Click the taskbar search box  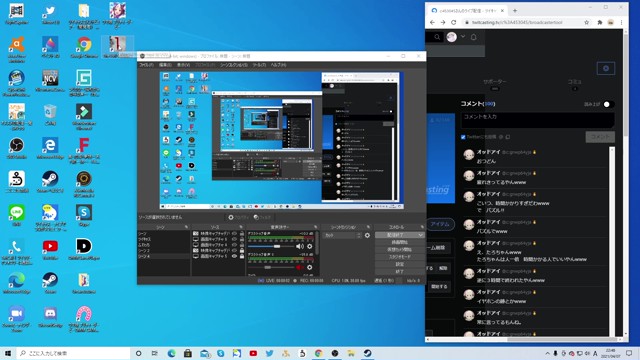tap(73, 353)
